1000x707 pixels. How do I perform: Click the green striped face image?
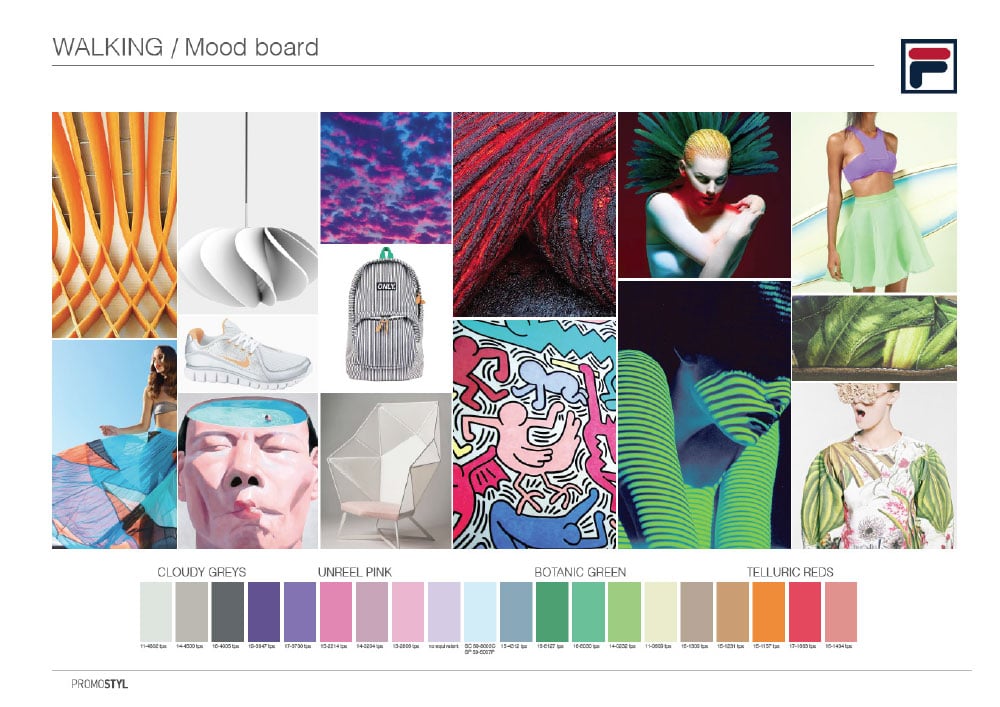tap(704, 414)
